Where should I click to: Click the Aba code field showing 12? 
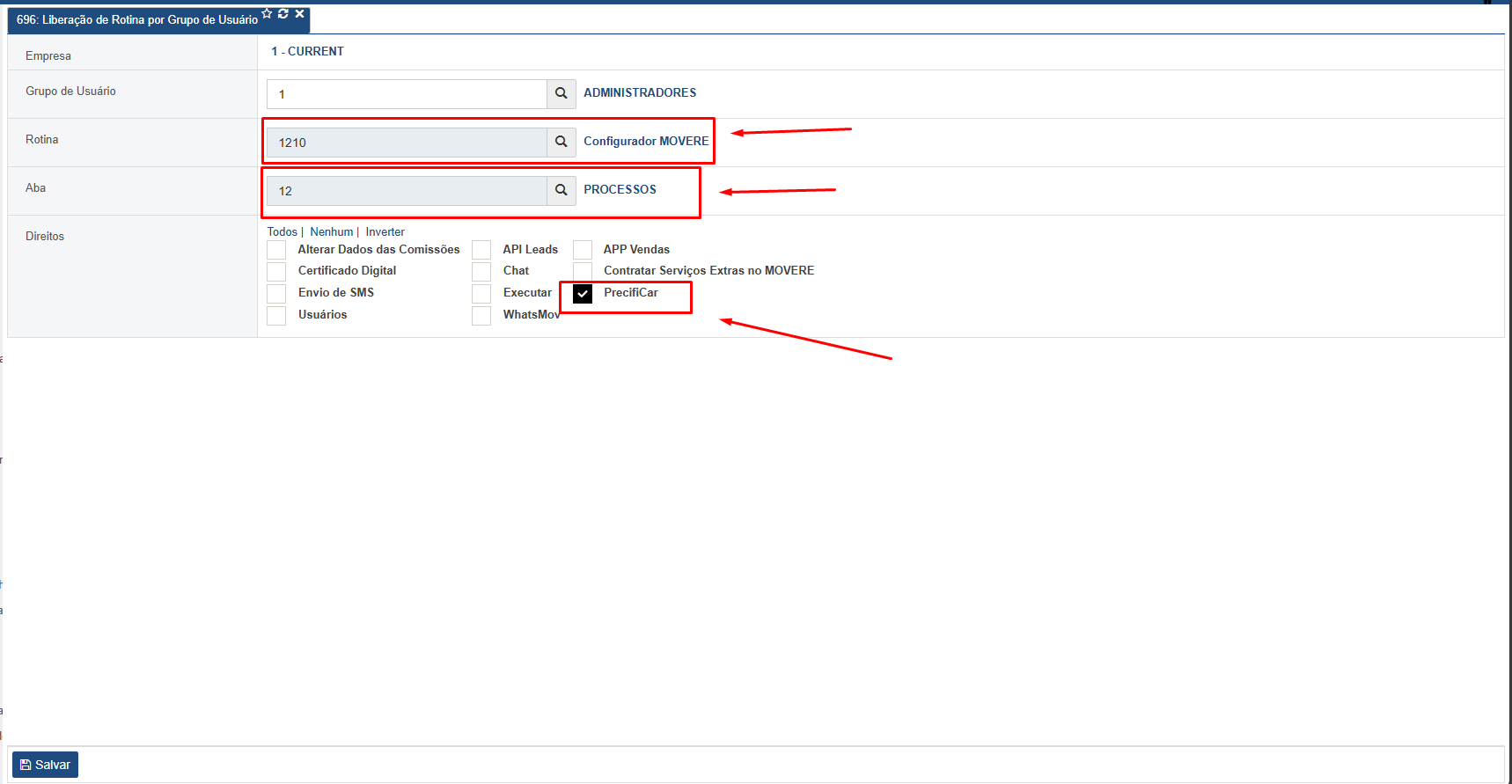pos(407,191)
